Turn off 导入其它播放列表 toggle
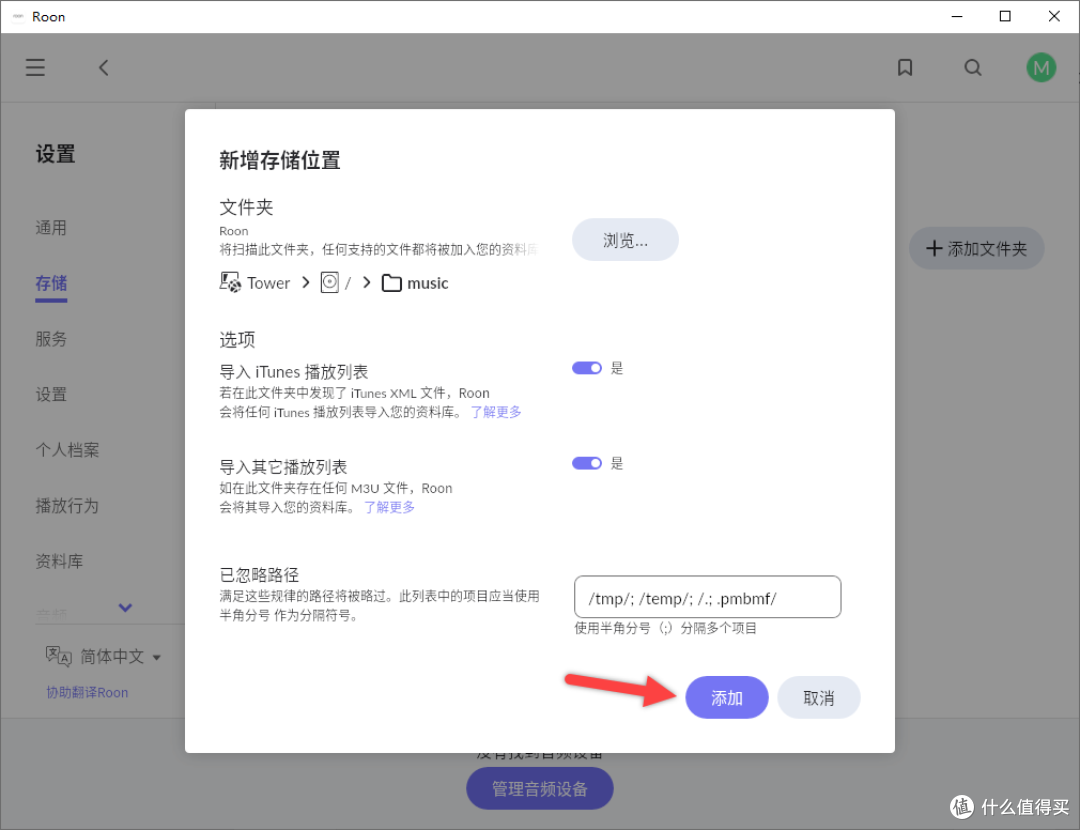 [587, 463]
